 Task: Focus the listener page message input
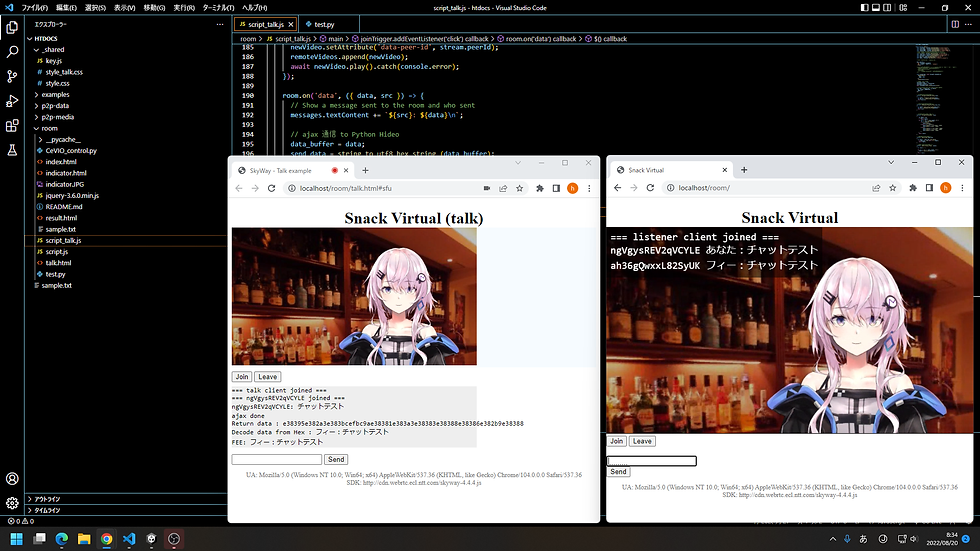point(652,461)
